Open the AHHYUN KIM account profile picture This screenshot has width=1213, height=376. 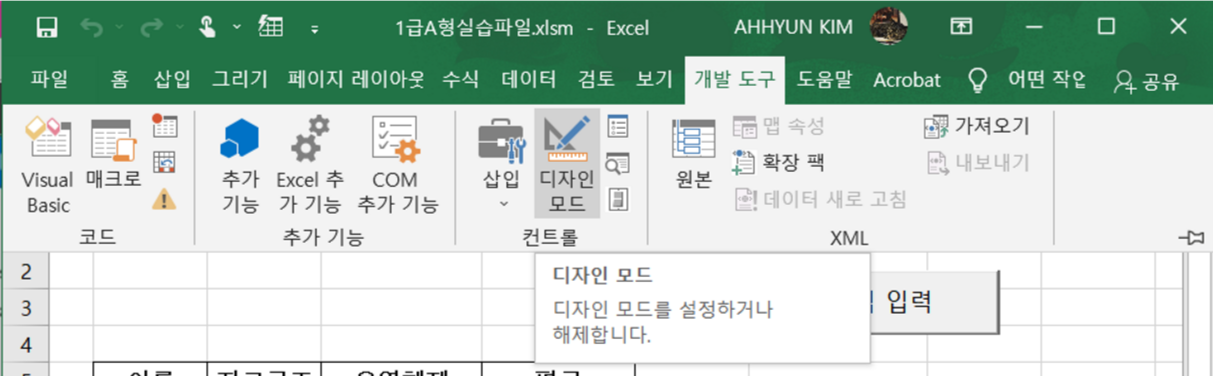[888, 27]
